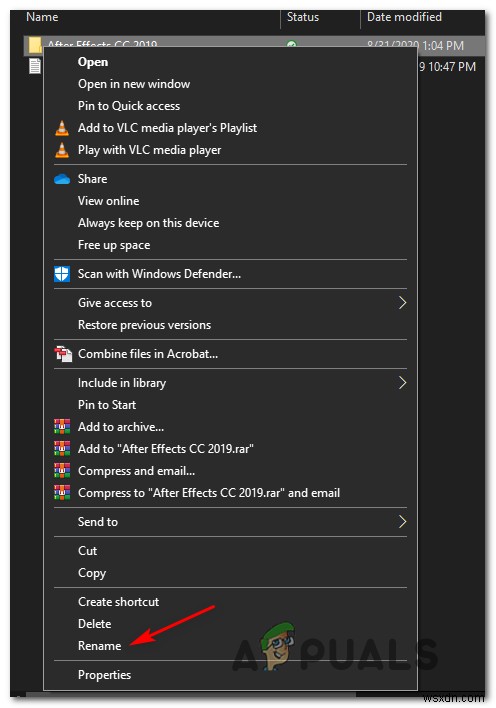Click WinRAR icon beside Add to archive
The image size is (496, 708).
(x=62, y=427)
